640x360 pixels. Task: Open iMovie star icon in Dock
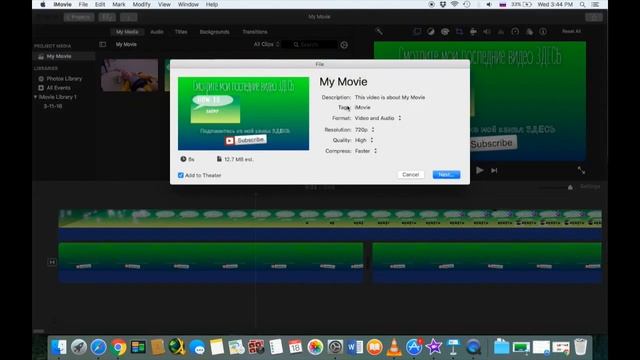coord(433,347)
